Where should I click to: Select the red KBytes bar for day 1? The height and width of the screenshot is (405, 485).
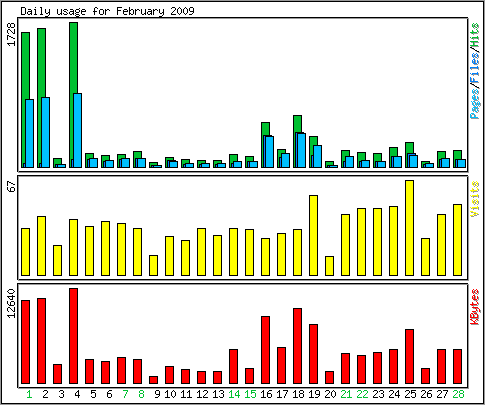pyautogui.click(x=26, y=342)
